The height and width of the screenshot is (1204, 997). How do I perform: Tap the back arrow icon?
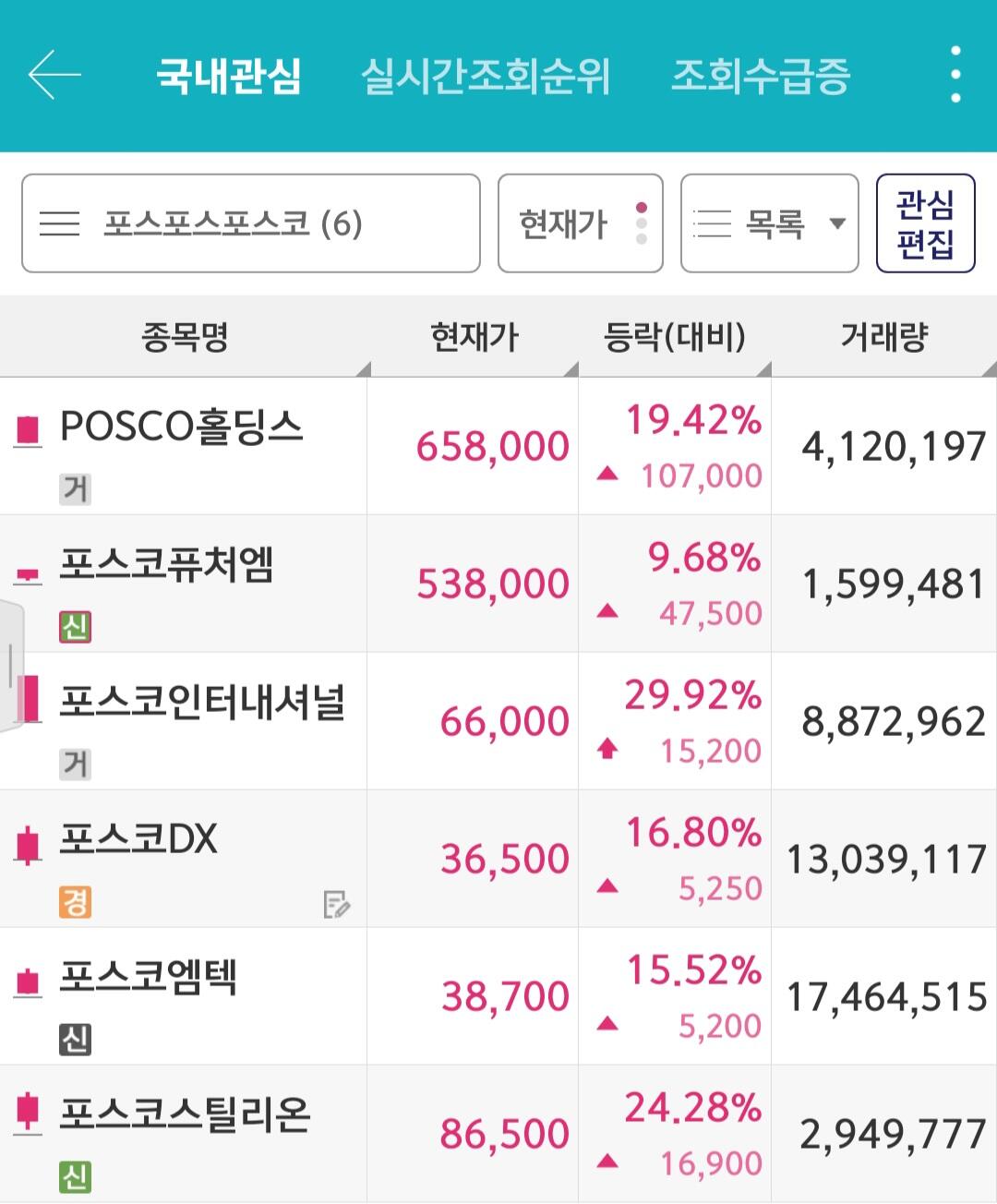pos(54,75)
